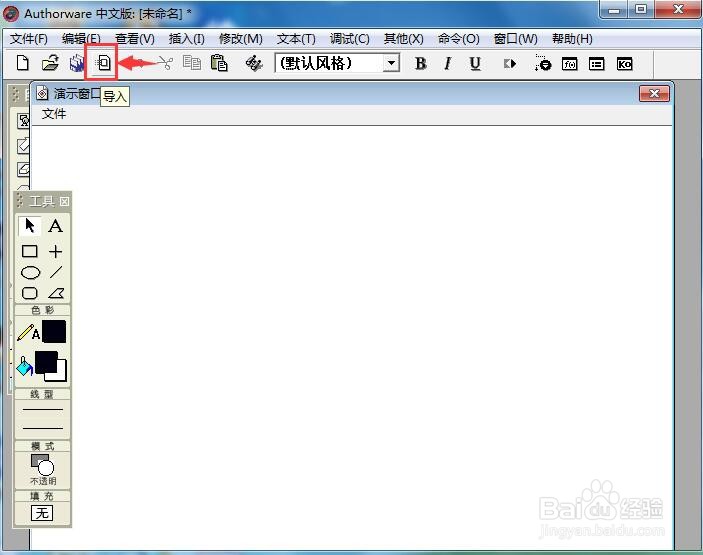The height and width of the screenshot is (555, 703).
Task: Open the 调试(C) menu
Action: pyautogui.click(x=349, y=39)
